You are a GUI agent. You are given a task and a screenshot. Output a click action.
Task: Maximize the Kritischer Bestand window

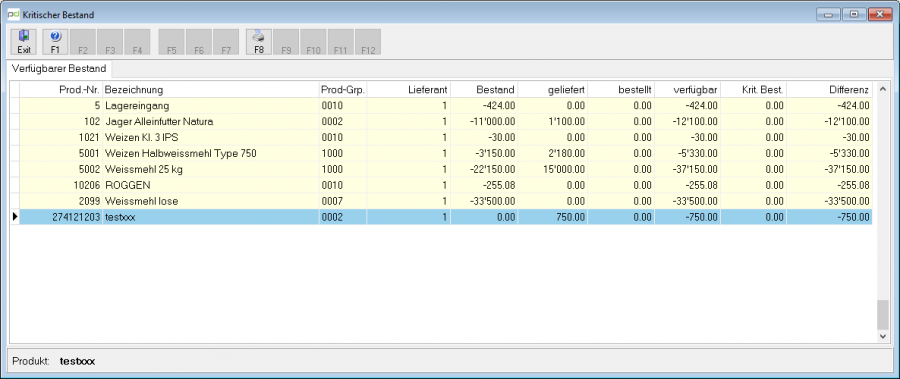(x=854, y=14)
